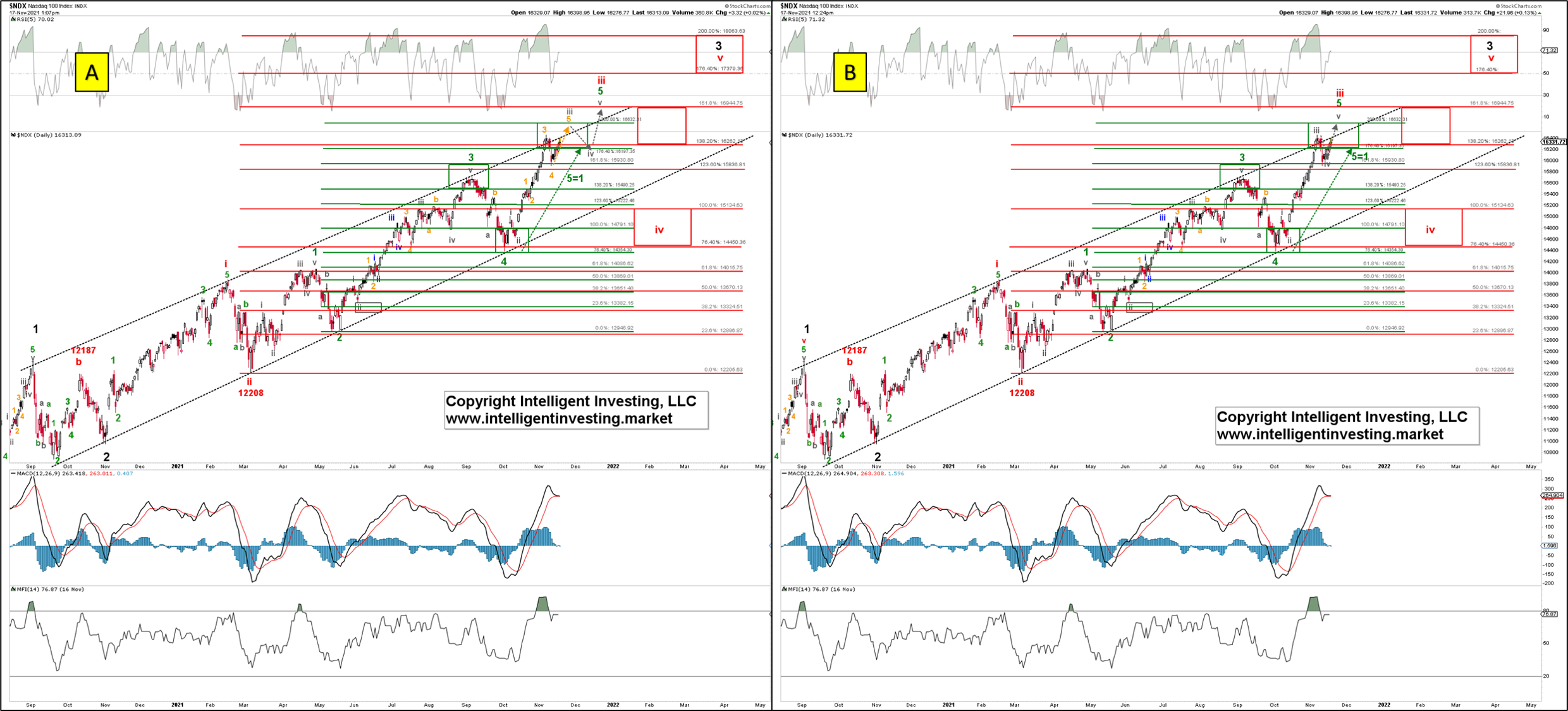Click the red 12208 price label in chart A
The image size is (1568, 711).
pos(250,393)
